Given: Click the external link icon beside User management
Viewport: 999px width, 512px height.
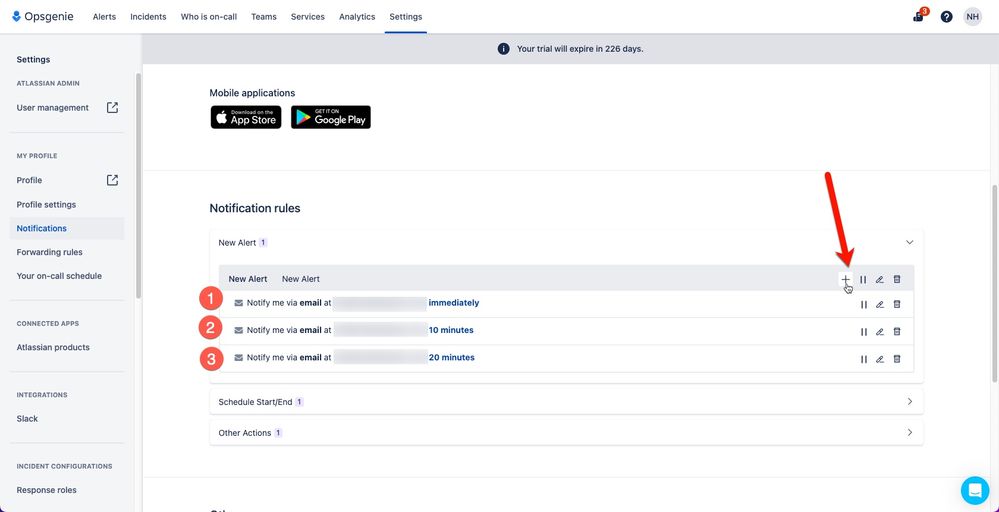Looking at the screenshot, I should pos(112,108).
